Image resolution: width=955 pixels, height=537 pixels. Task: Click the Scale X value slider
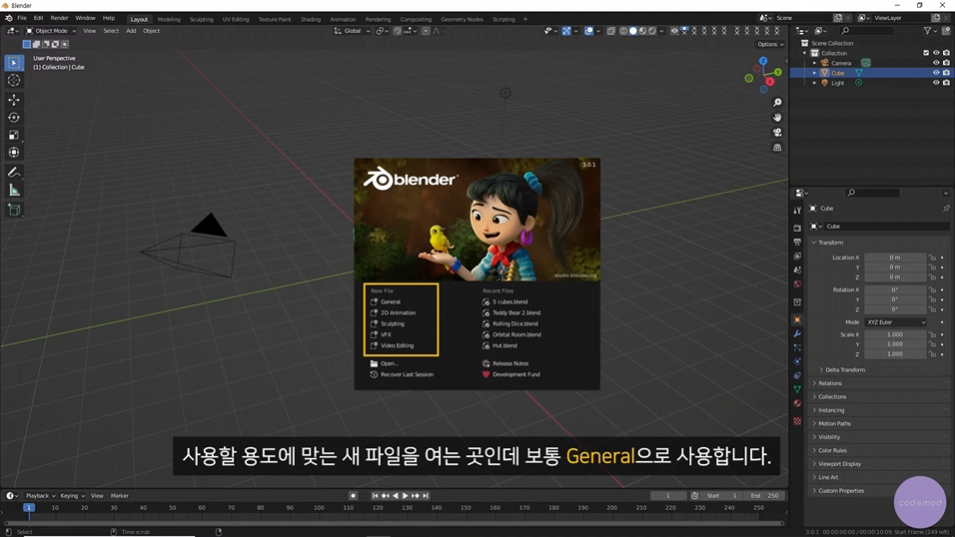click(x=895, y=334)
